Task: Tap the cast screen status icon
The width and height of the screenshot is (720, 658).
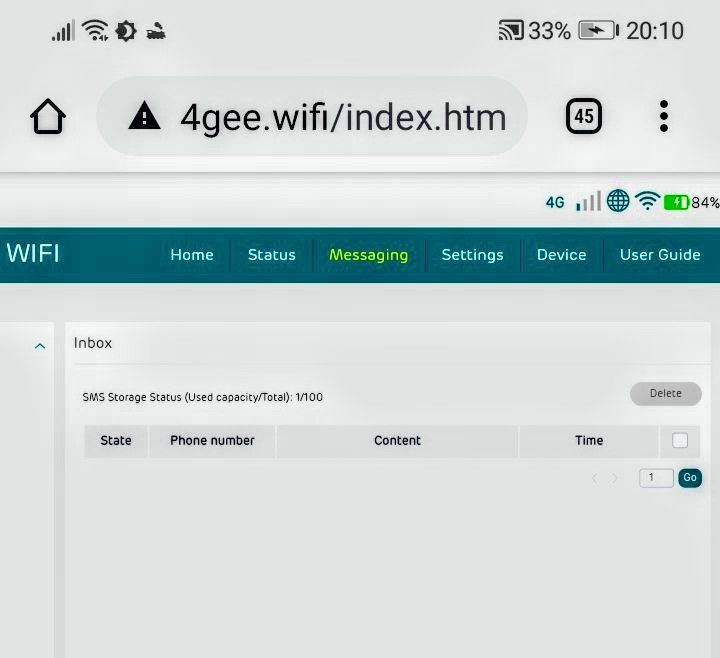Action: [511, 30]
